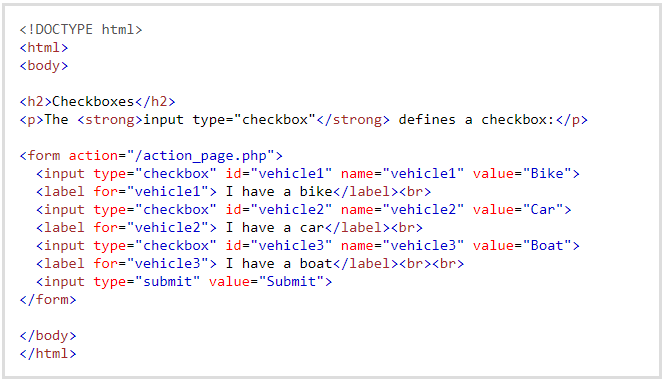This screenshot has width=665, height=384.
Task: Click the strong opening tag
Action: pos(110,120)
